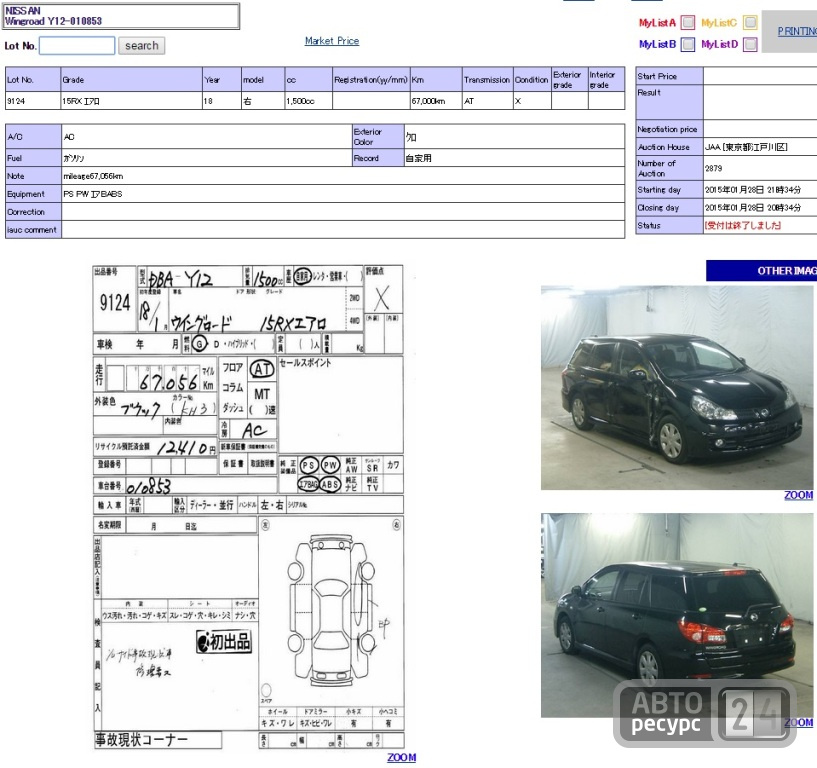Select the grade cell 15RX

131,101
